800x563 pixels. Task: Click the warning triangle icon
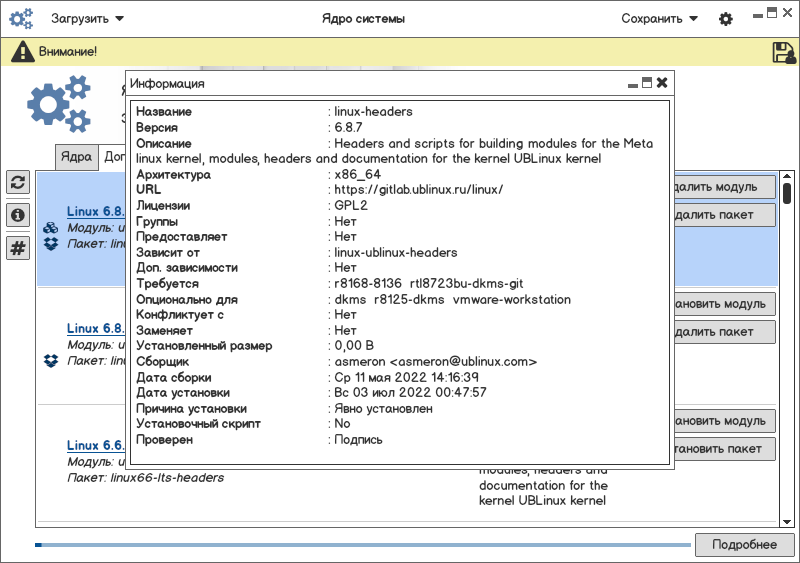tap(23, 52)
